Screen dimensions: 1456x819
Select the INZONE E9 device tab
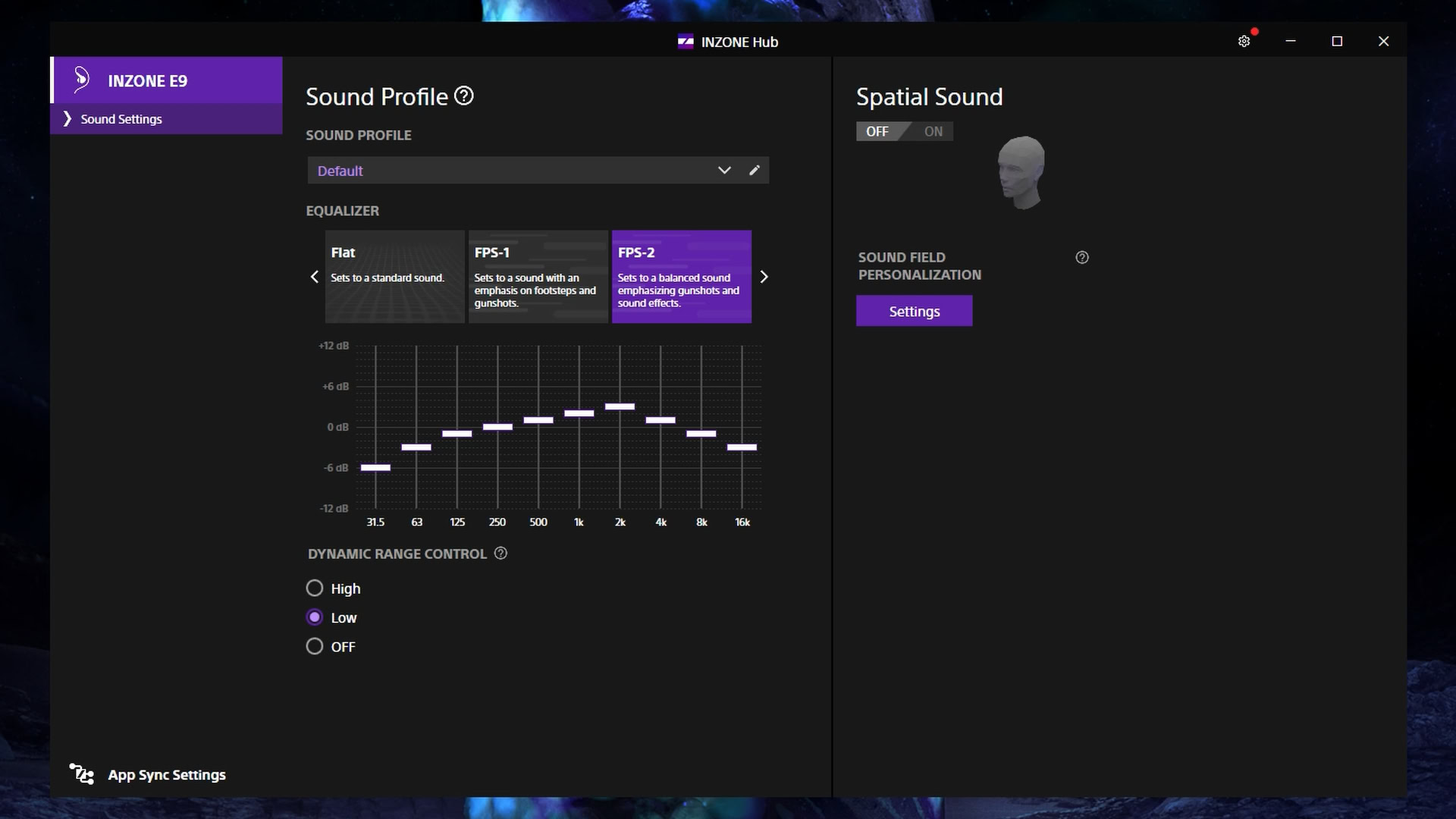tap(166, 80)
